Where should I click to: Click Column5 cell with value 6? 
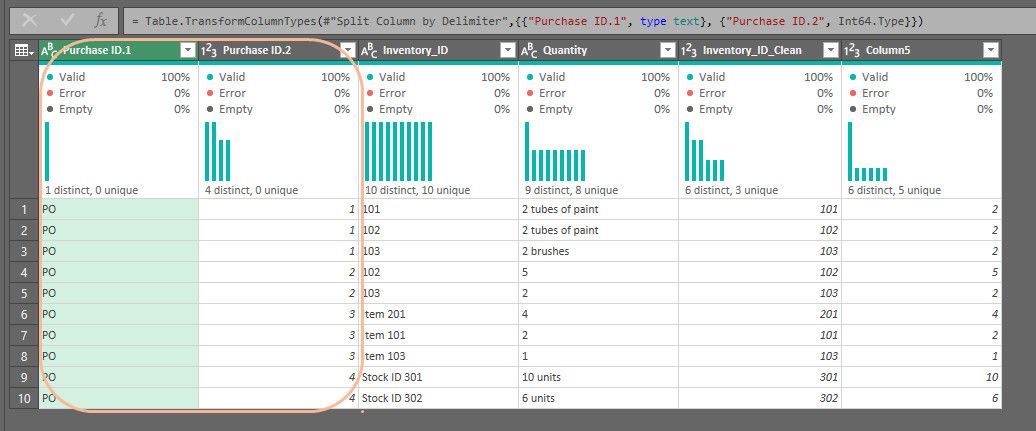tap(922, 398)
